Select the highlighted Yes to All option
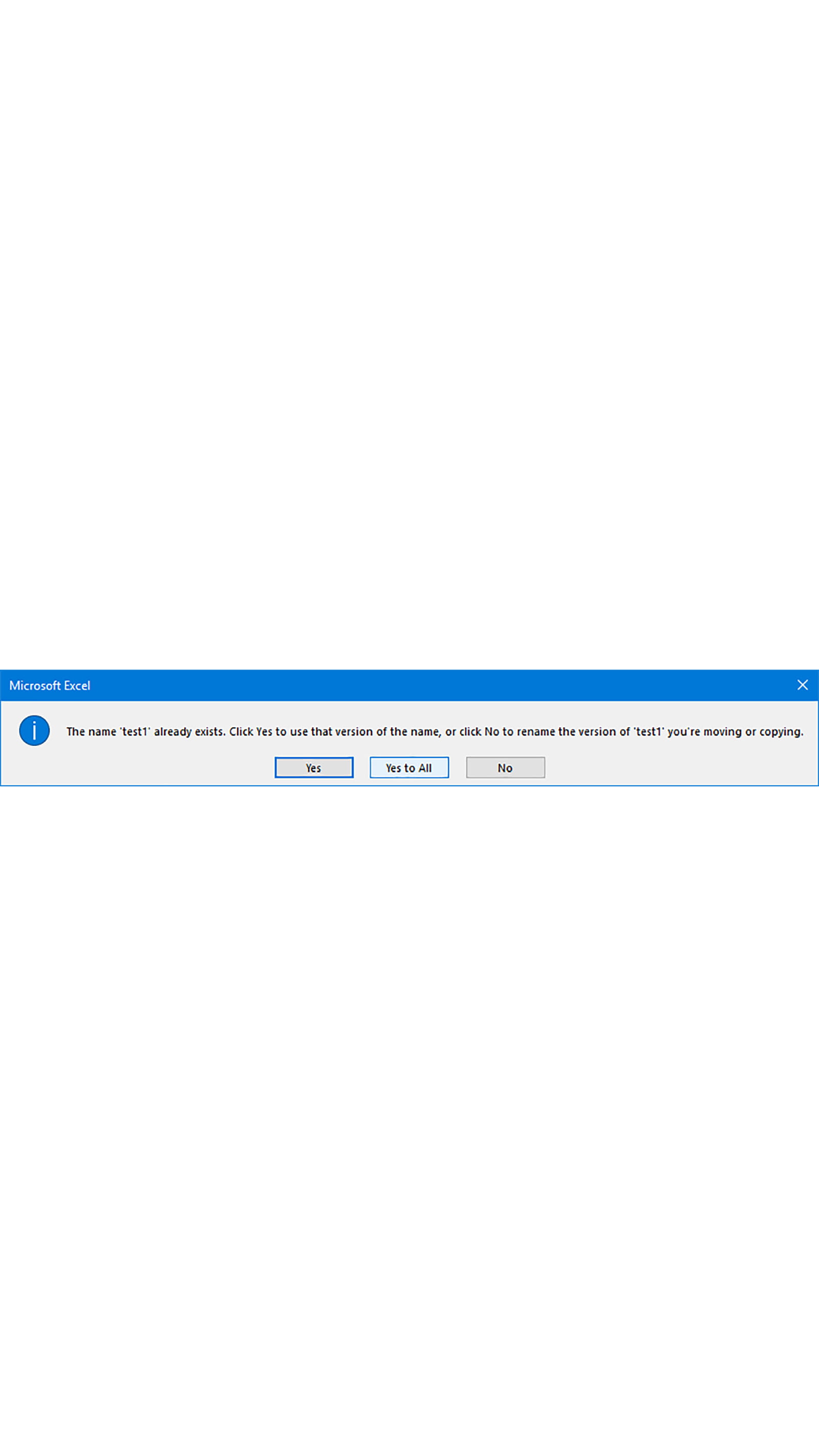The width and height of the screenshot is (819, 1456). point(409,767)
